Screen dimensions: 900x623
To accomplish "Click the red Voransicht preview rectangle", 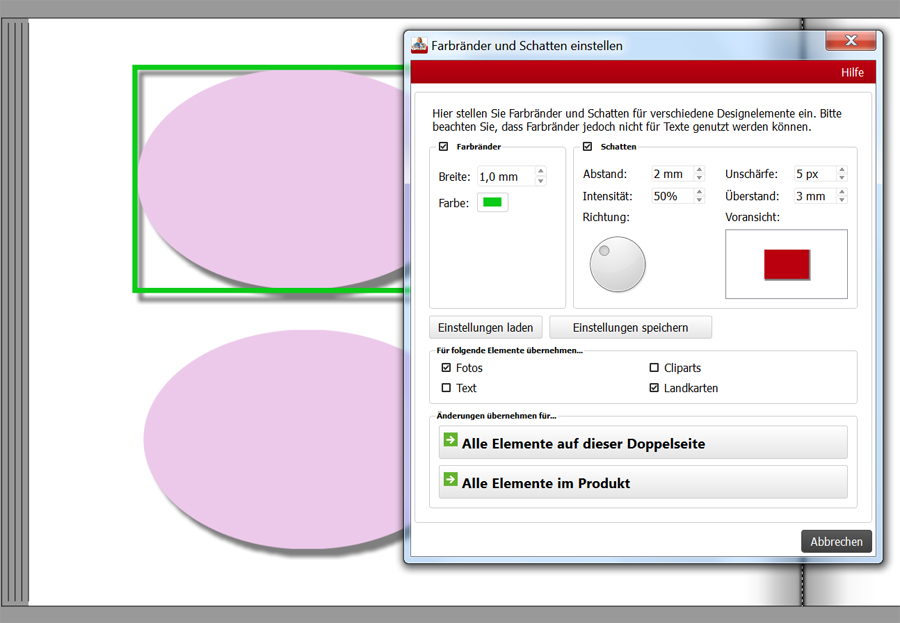I will [x=787, y=265].
